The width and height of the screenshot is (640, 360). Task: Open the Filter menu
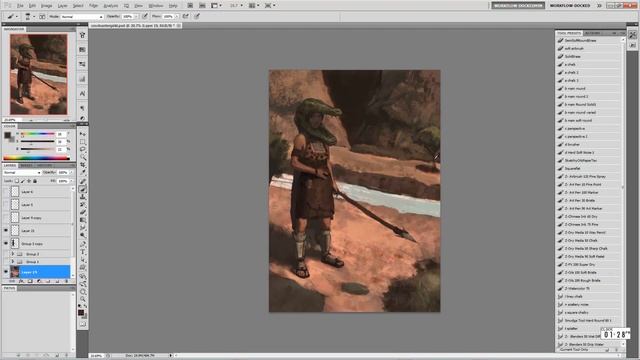pos(93,6)
